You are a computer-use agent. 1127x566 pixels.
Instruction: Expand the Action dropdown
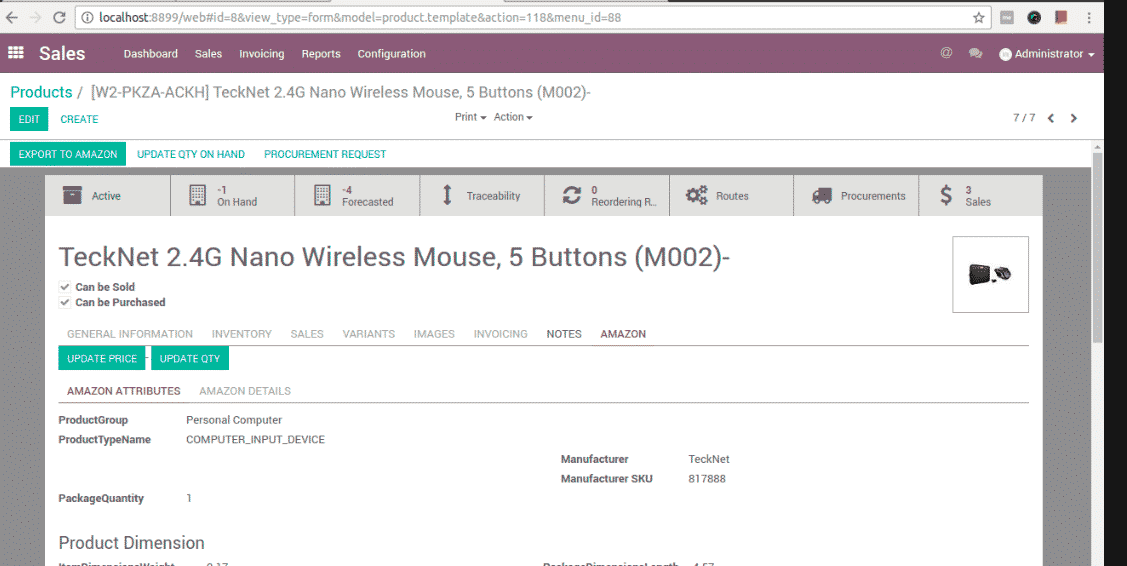pyautogui.click(x=513, y=117)
